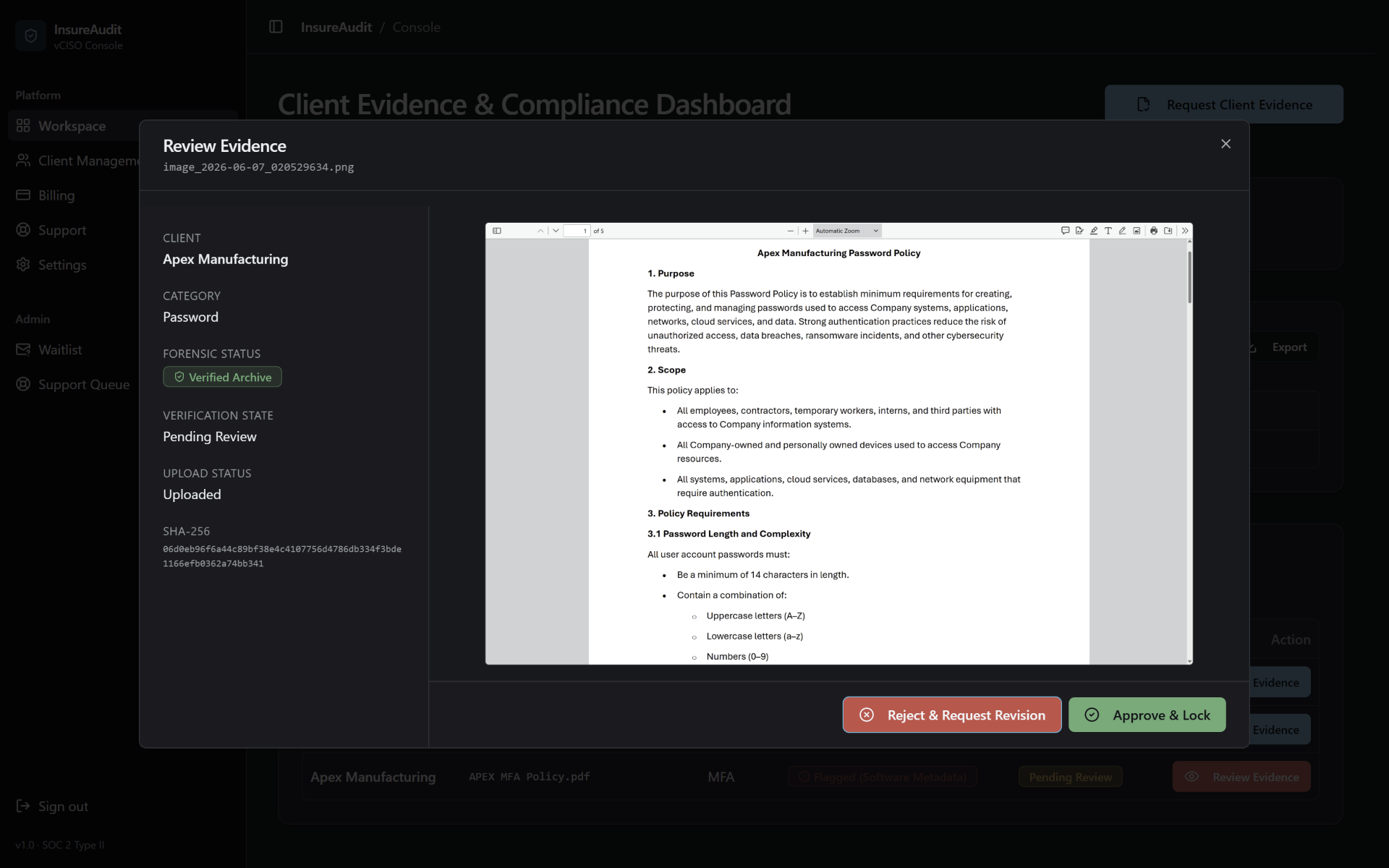The width and height of the screenshot is (1389, 868).
Task: Click Pending Review badge in MFA row
Action: (x=1070, y=777)
